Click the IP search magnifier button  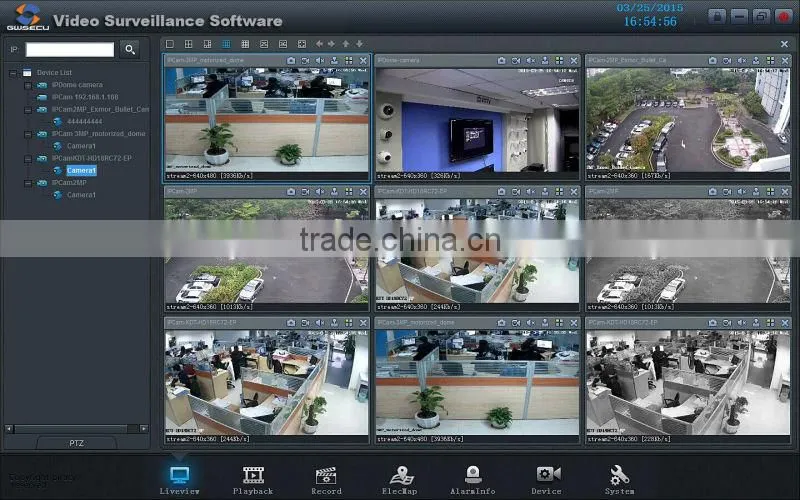click(x=130, y=49)
